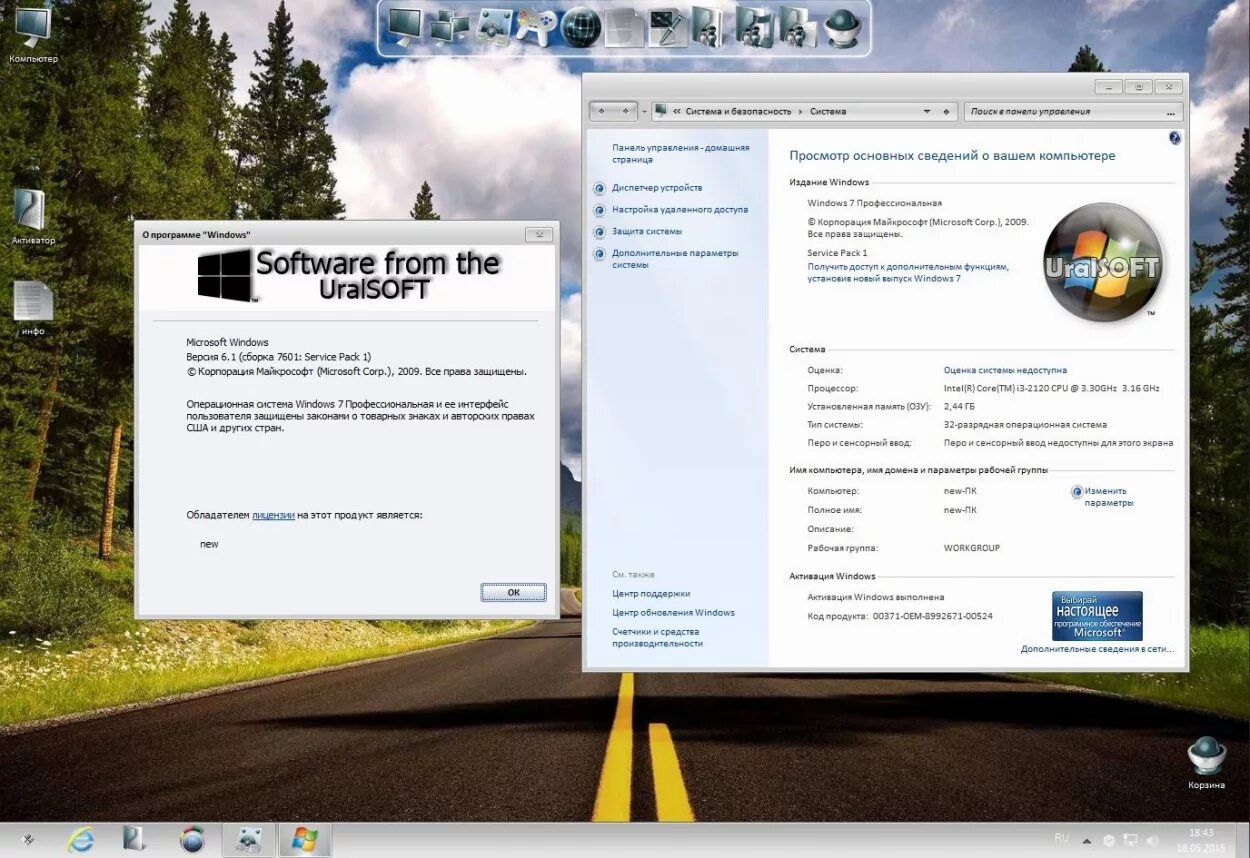
Task: Click the blank document icon in dock
Action: (624, 28)
